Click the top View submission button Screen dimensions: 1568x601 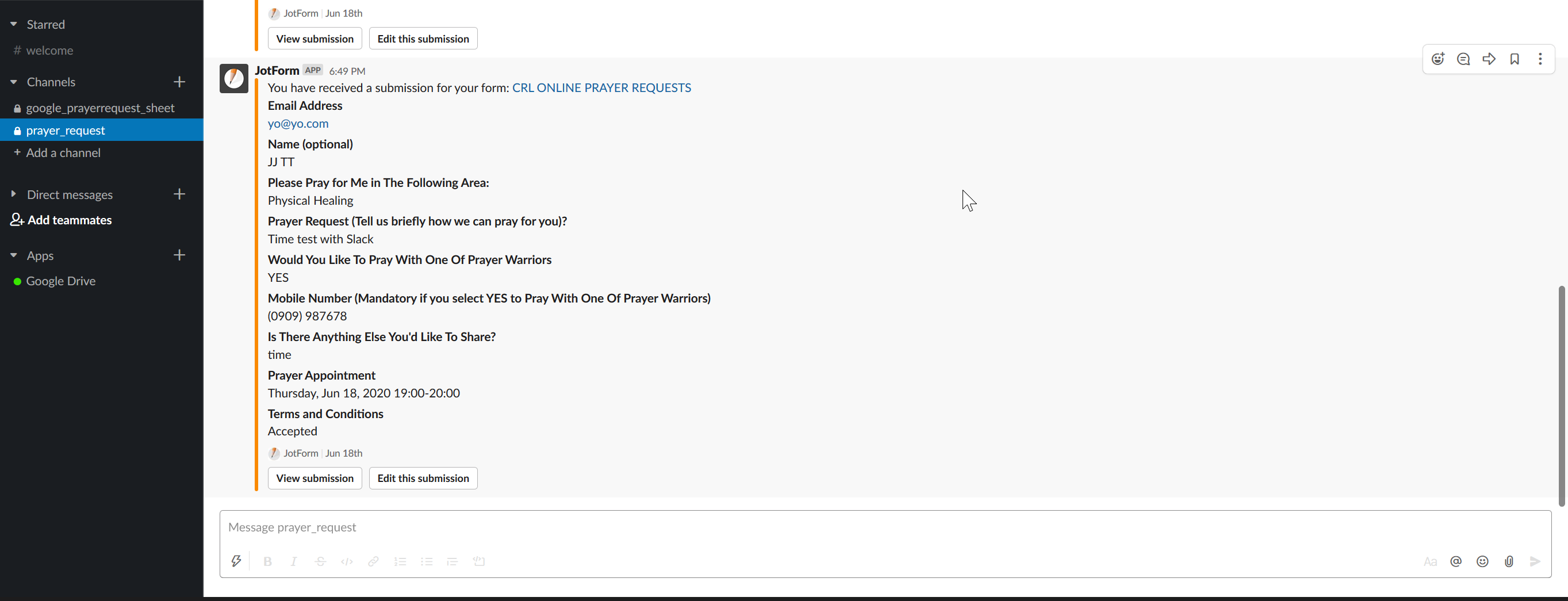(315, 39)
